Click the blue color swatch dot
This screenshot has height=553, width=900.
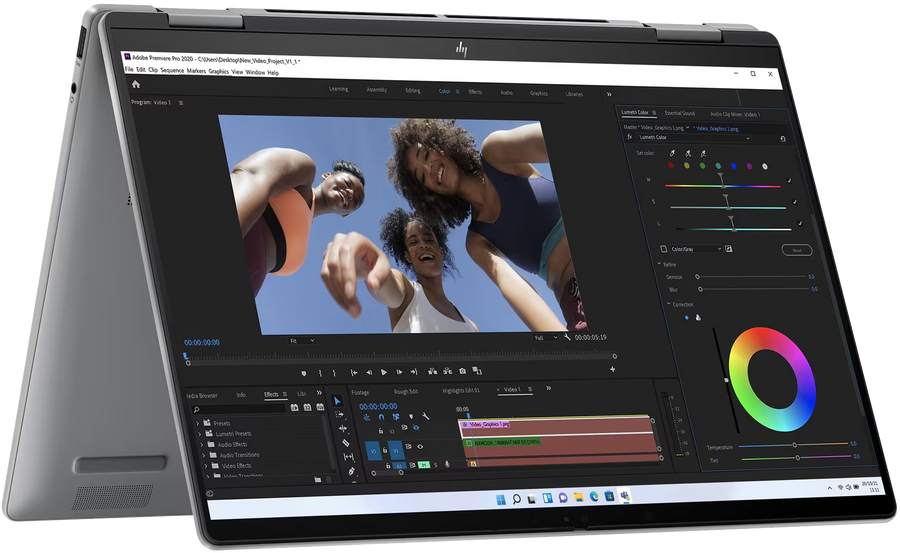click(734, 166)
